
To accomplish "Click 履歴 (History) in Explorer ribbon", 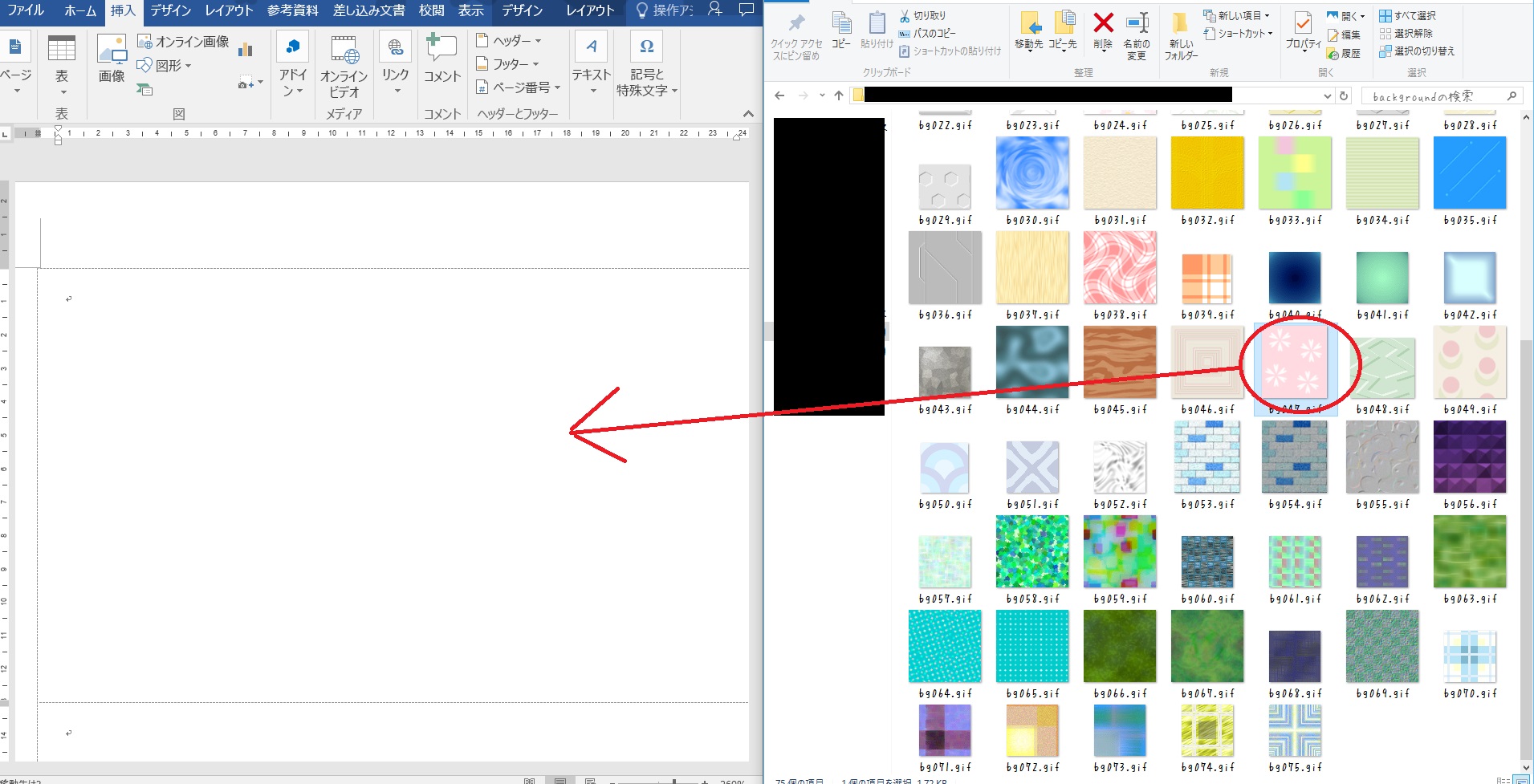I will [x=1344, y=54].
